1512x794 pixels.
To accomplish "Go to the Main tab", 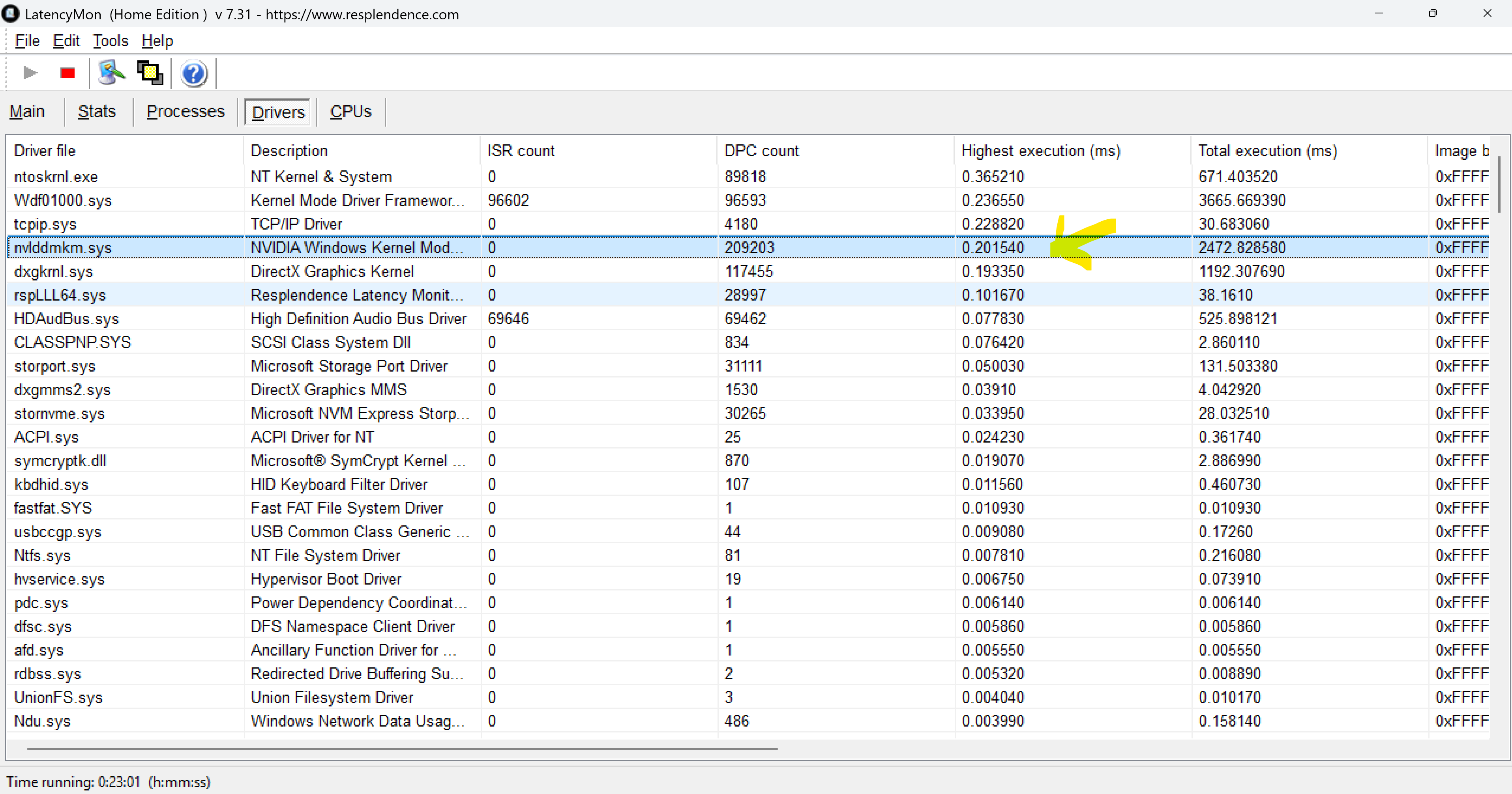I will point(27,111).
